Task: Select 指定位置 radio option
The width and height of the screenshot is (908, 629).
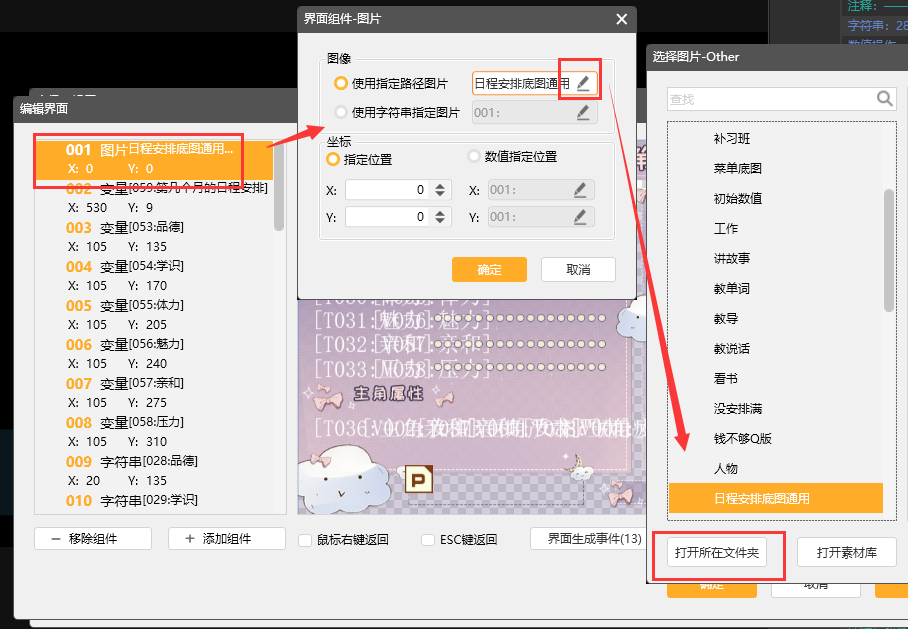Action: [x=332, y=159]
